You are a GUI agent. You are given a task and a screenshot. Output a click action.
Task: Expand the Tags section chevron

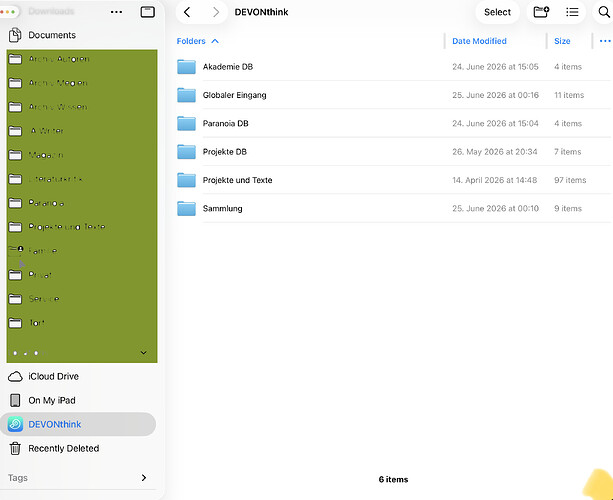[x=143, y=478]
